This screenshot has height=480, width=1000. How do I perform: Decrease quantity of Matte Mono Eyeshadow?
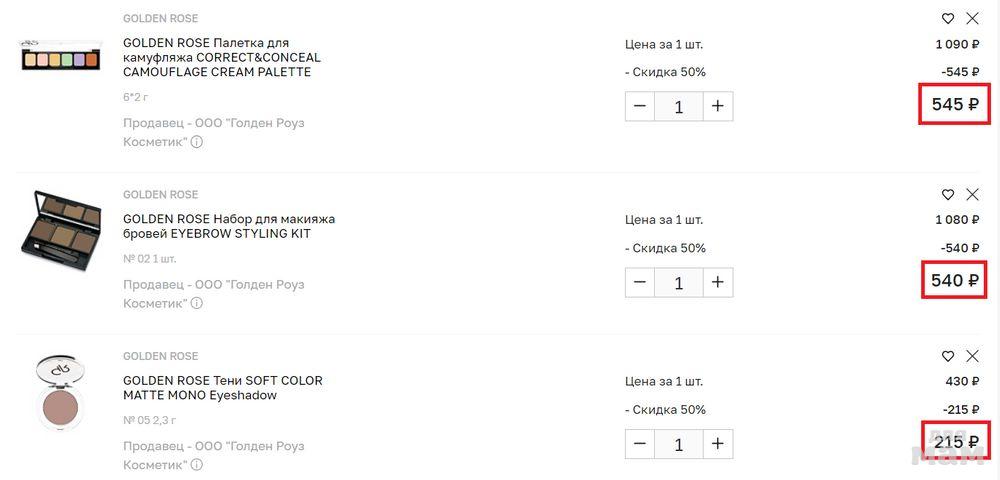[640, 444]
